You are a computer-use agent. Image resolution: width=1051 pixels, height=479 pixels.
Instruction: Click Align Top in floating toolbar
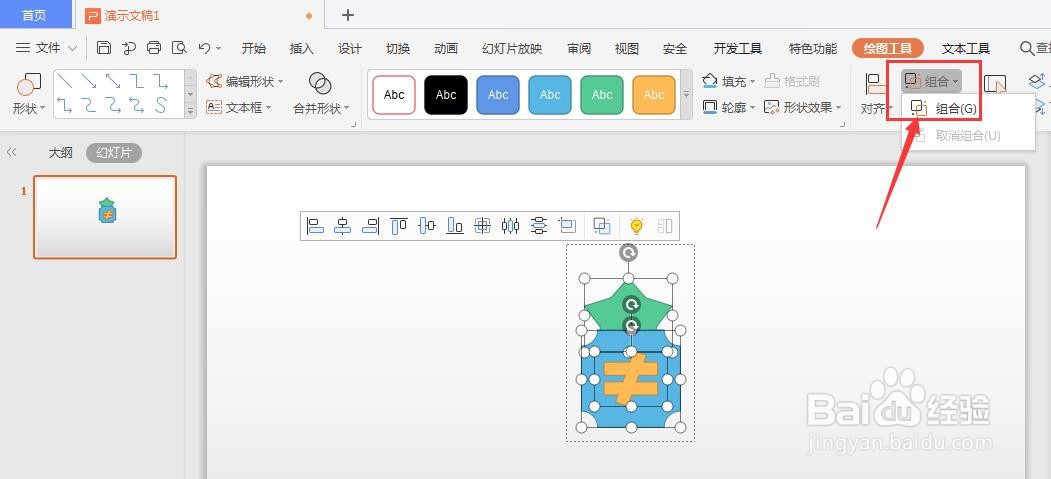(x=399, y=226)
